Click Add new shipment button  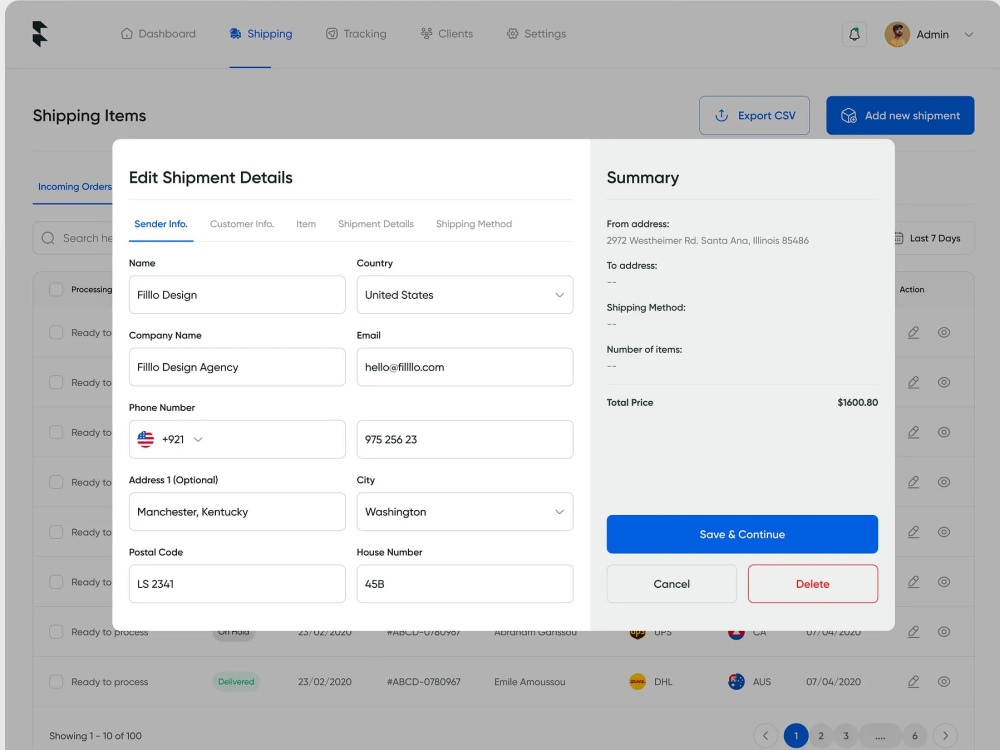pyautogui.click(x=900, y=115)
